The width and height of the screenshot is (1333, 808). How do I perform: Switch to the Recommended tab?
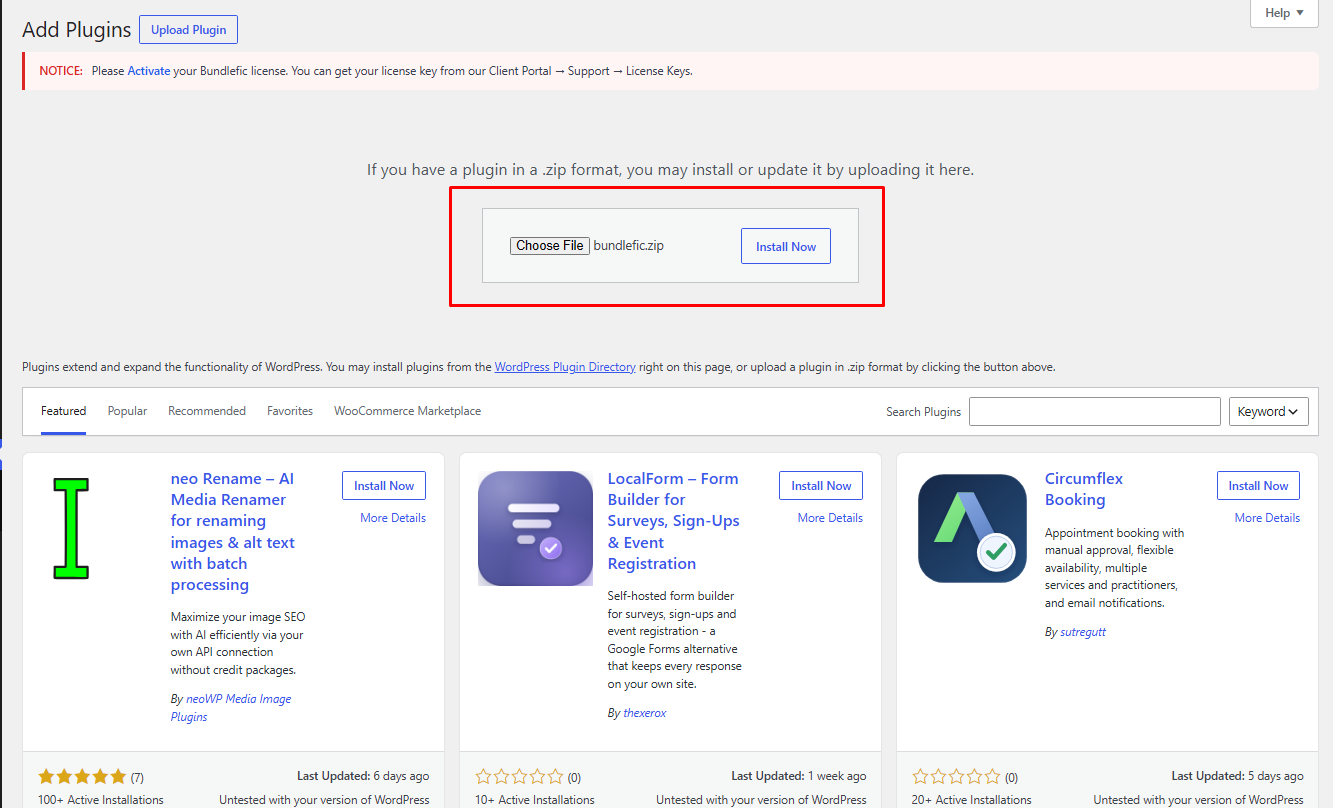(207, 411)
